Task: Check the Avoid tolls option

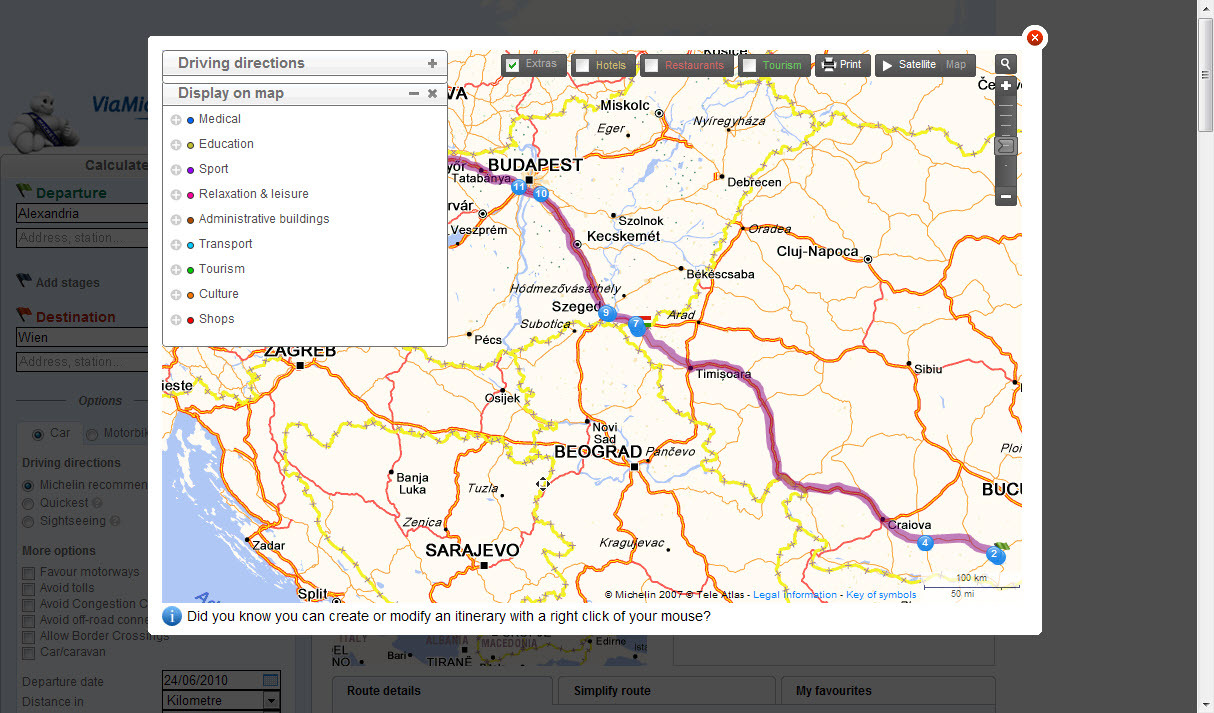Action: pyautogui.click(x=29, y=588)
